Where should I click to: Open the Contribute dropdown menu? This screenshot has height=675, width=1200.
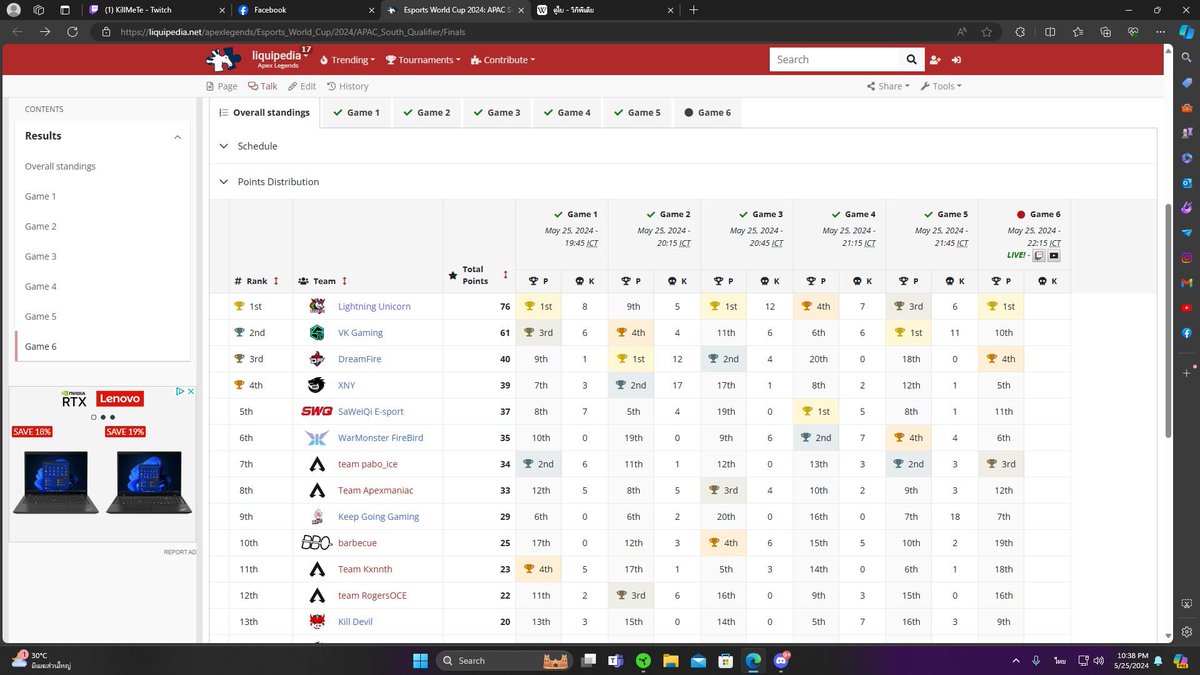[503, 60]
